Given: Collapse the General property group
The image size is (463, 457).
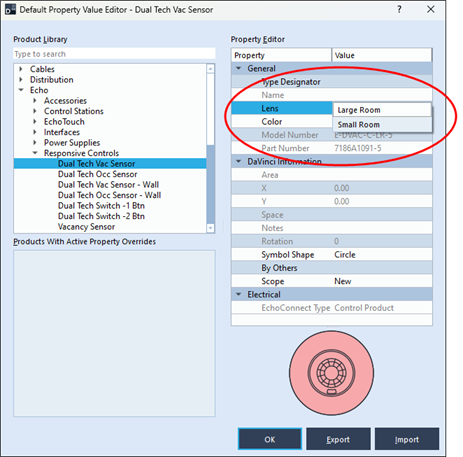Looking at the screenshot, I should click(239, 68).
